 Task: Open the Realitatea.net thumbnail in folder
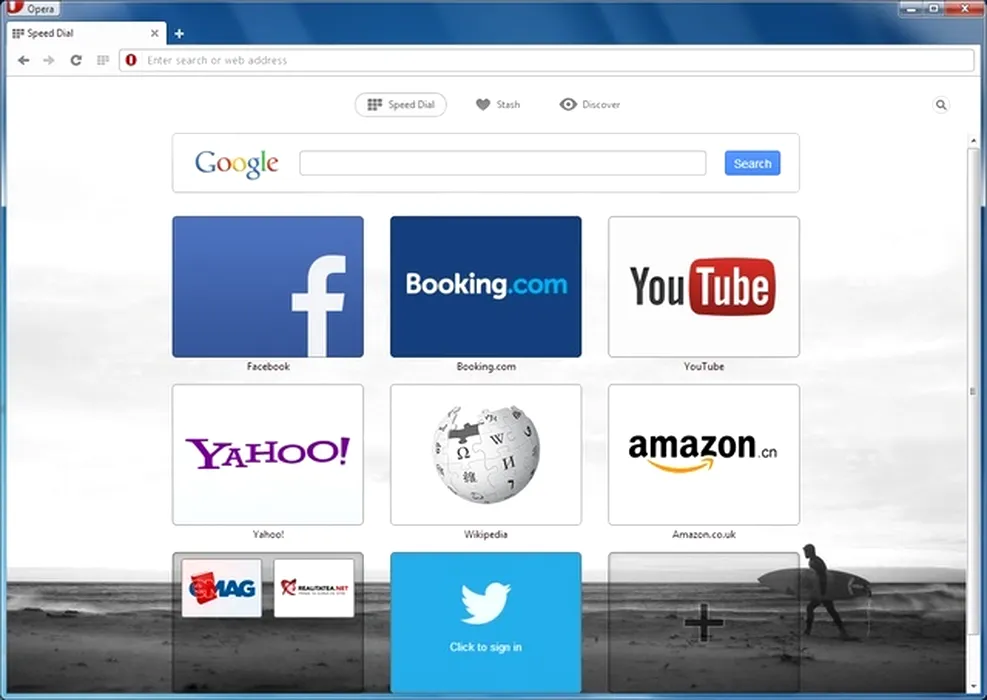(314, 588)
